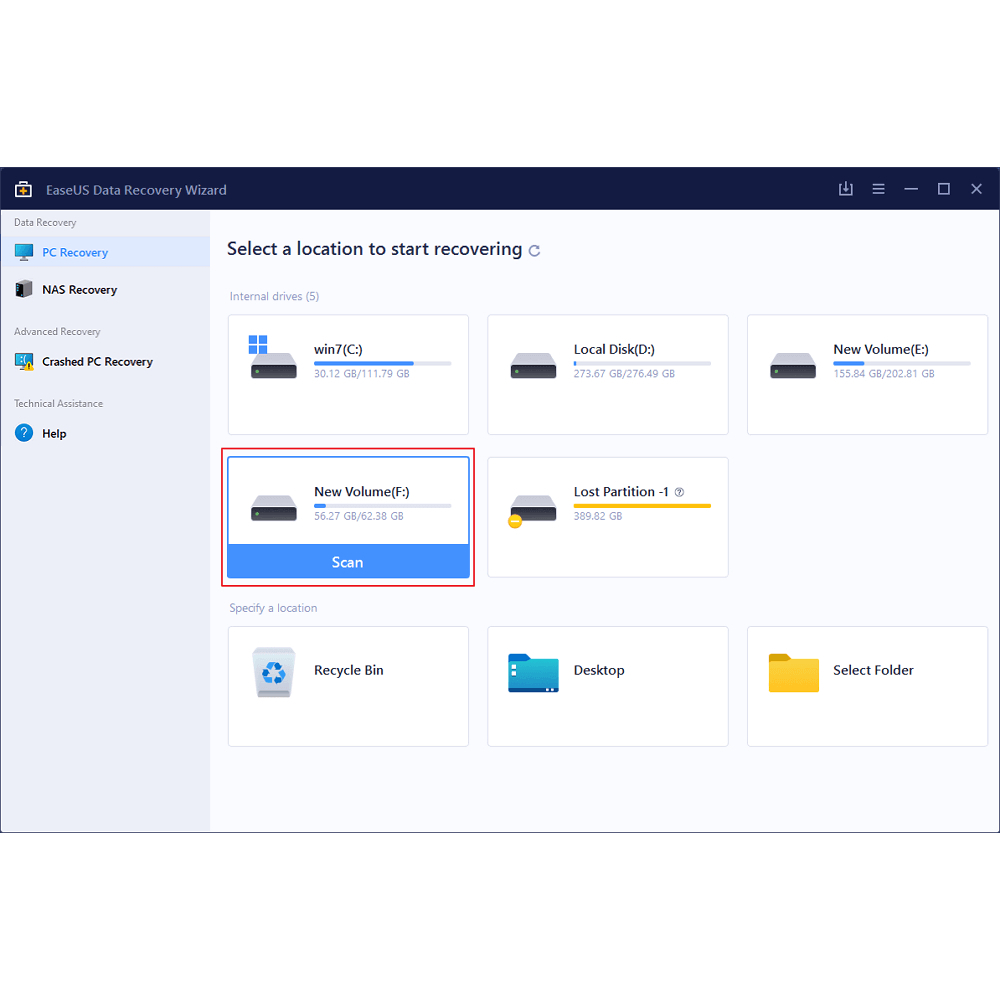Click the Recycle Bin icon
Viewport: 1000px width, 1000px height.
click(x=273, y=672)
